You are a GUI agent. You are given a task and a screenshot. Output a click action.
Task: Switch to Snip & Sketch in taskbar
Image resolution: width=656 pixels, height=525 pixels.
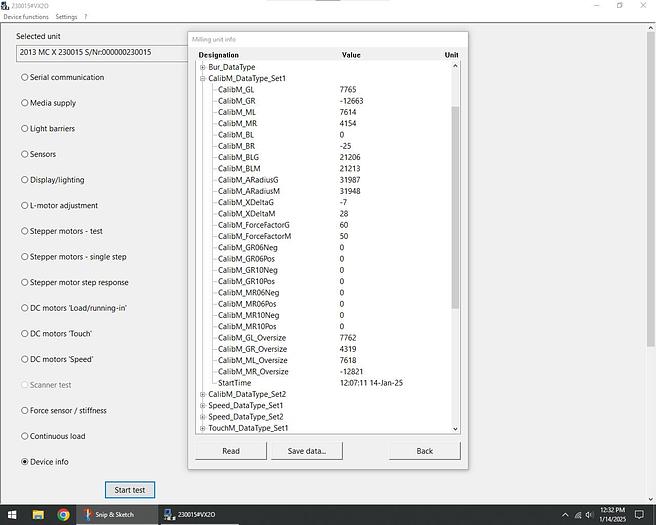coord(116,515)
